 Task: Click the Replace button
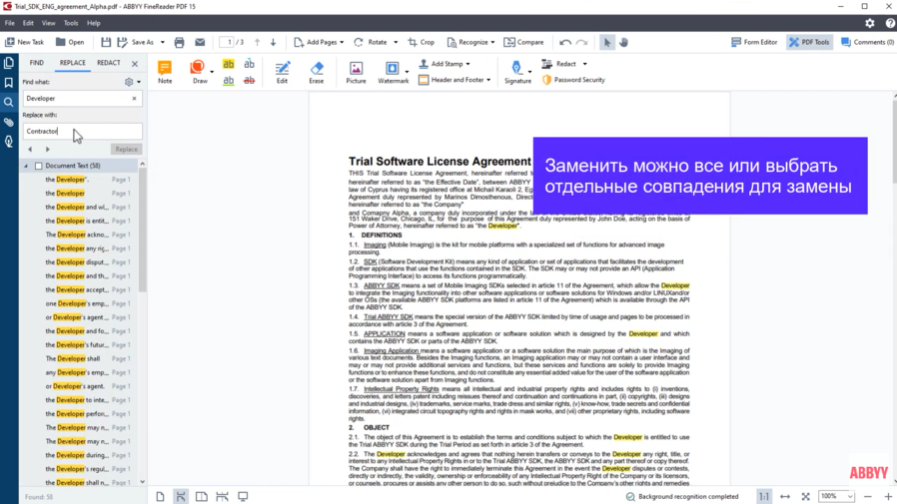click(126, 149)
